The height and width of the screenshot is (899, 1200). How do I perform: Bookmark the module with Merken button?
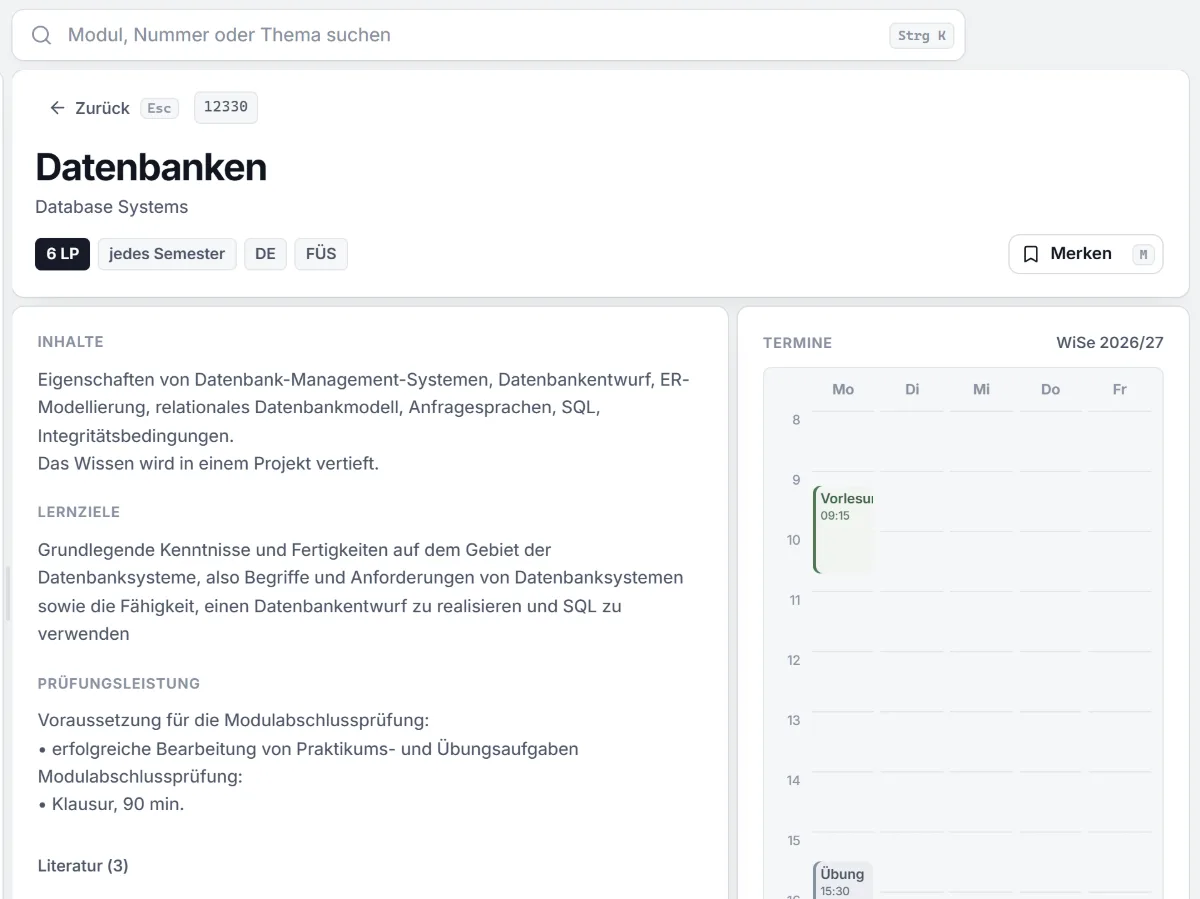pyautogui.click(x=1086, y=254)
